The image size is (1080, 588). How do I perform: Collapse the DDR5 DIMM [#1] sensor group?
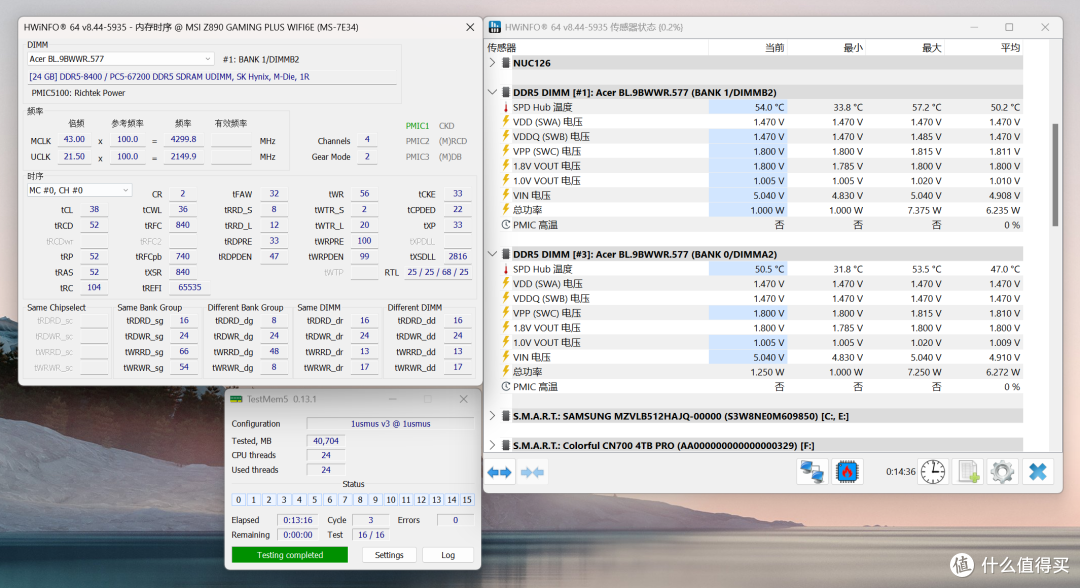pos(492,92)
